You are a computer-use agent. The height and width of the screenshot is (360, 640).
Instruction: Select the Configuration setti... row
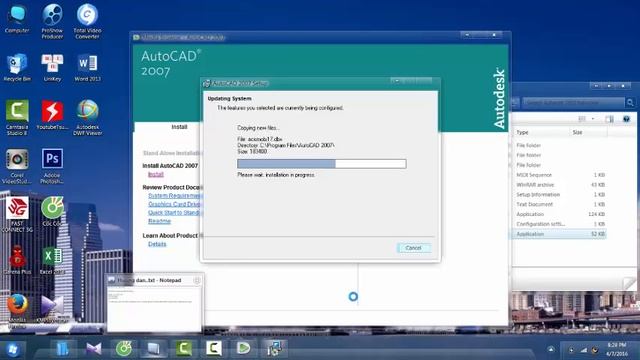pos(559,224)
